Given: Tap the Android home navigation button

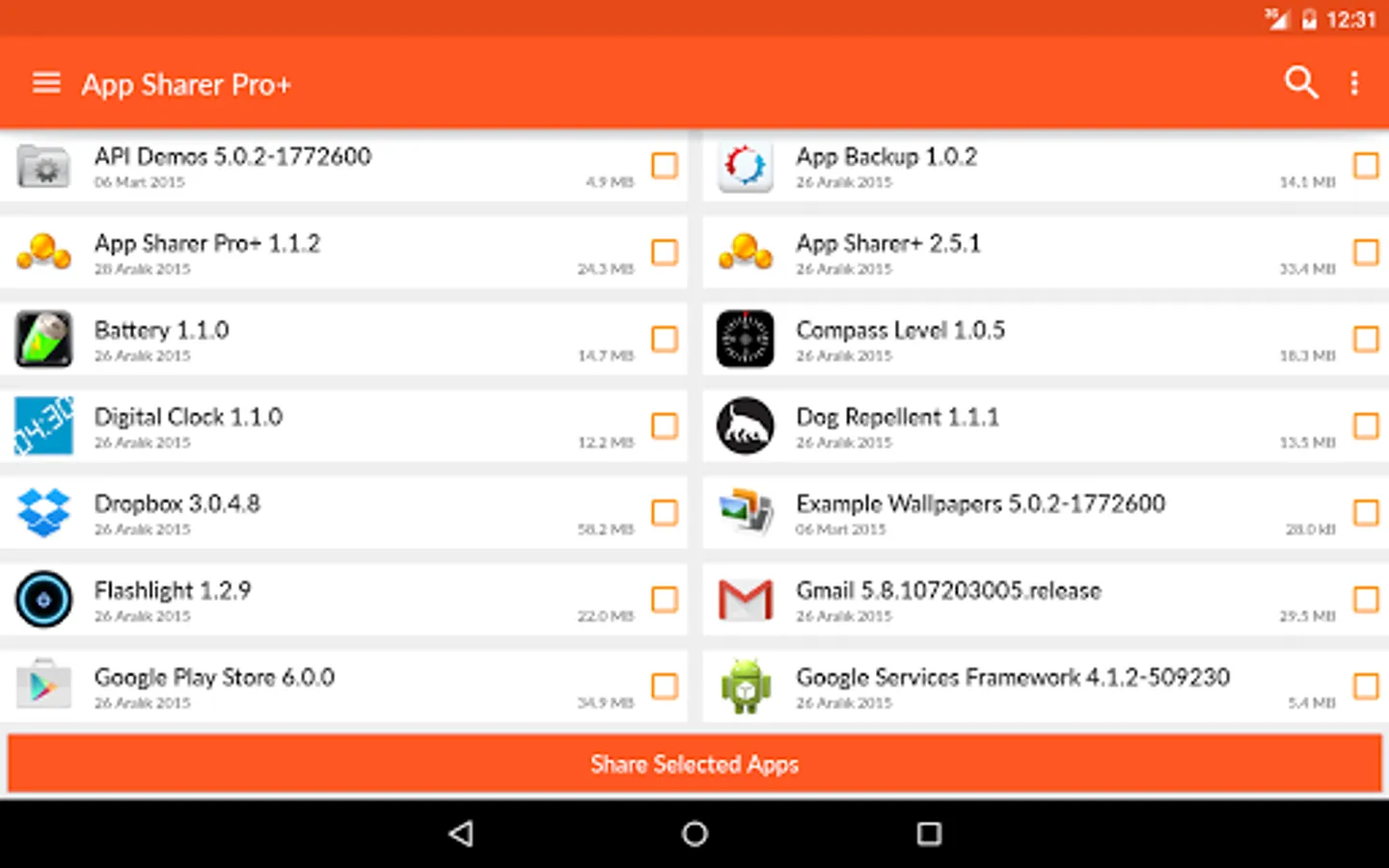Looking at the screenshot, I should pyautogui.click(x=694, y=833).
